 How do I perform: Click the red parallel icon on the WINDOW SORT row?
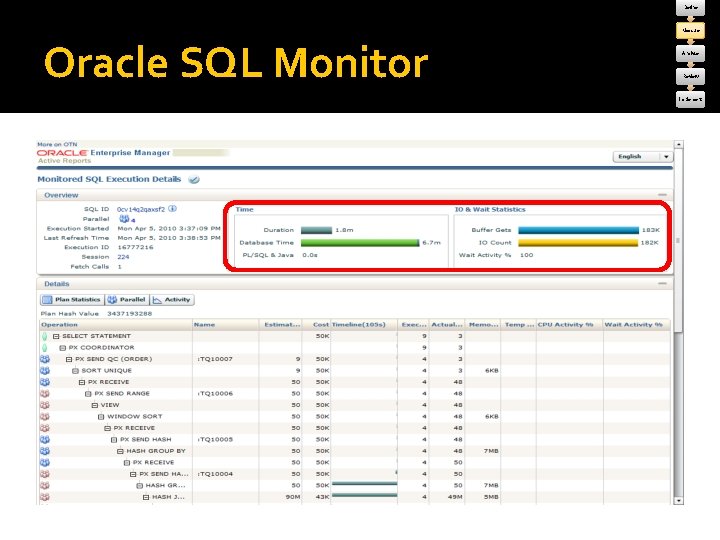click(x=45, y=416)
